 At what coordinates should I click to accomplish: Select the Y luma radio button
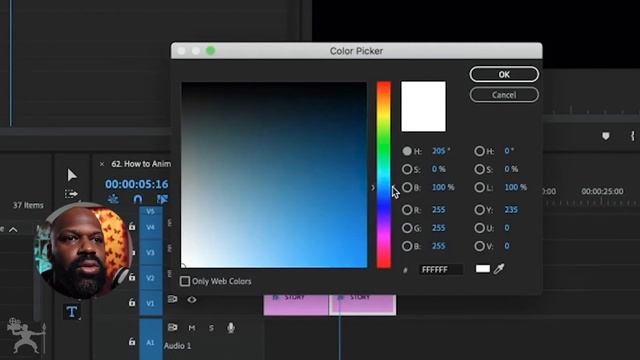pyautogui.click(x=480, y=210)
